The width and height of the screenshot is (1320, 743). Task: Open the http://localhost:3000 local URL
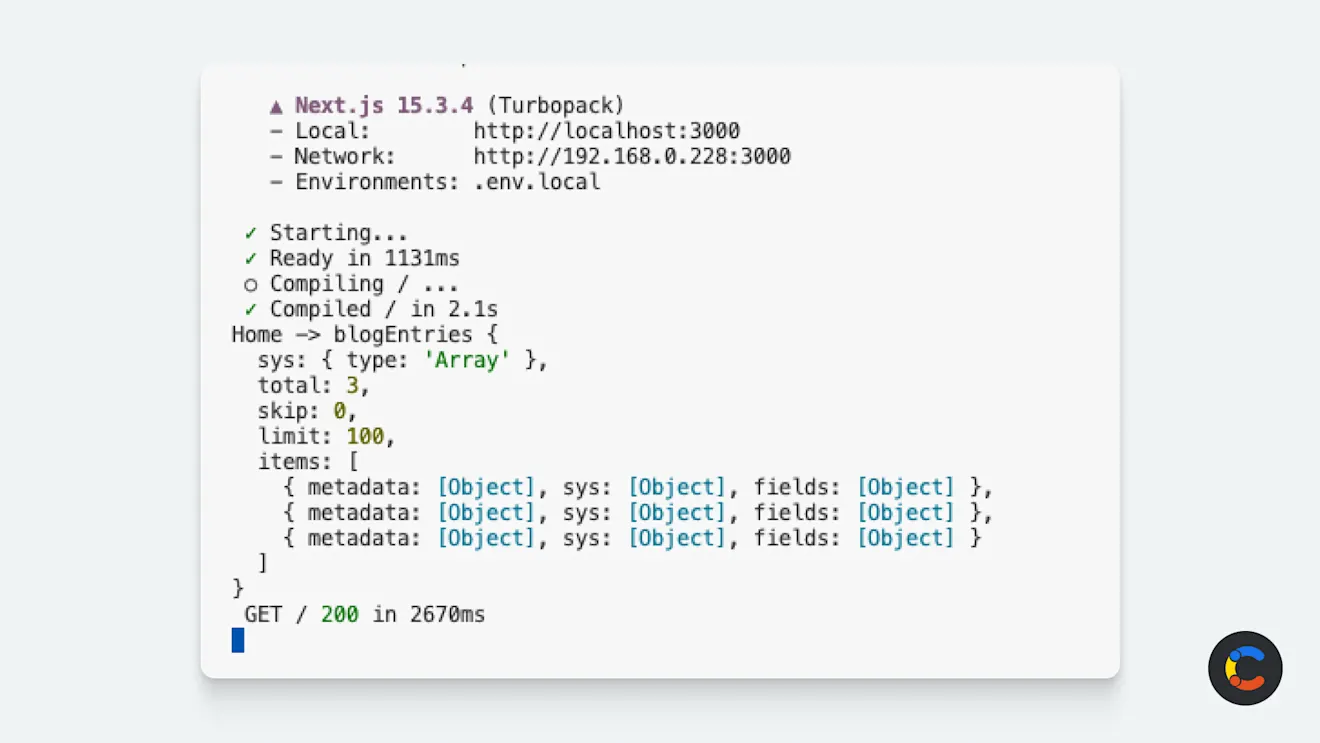[607, 131]
